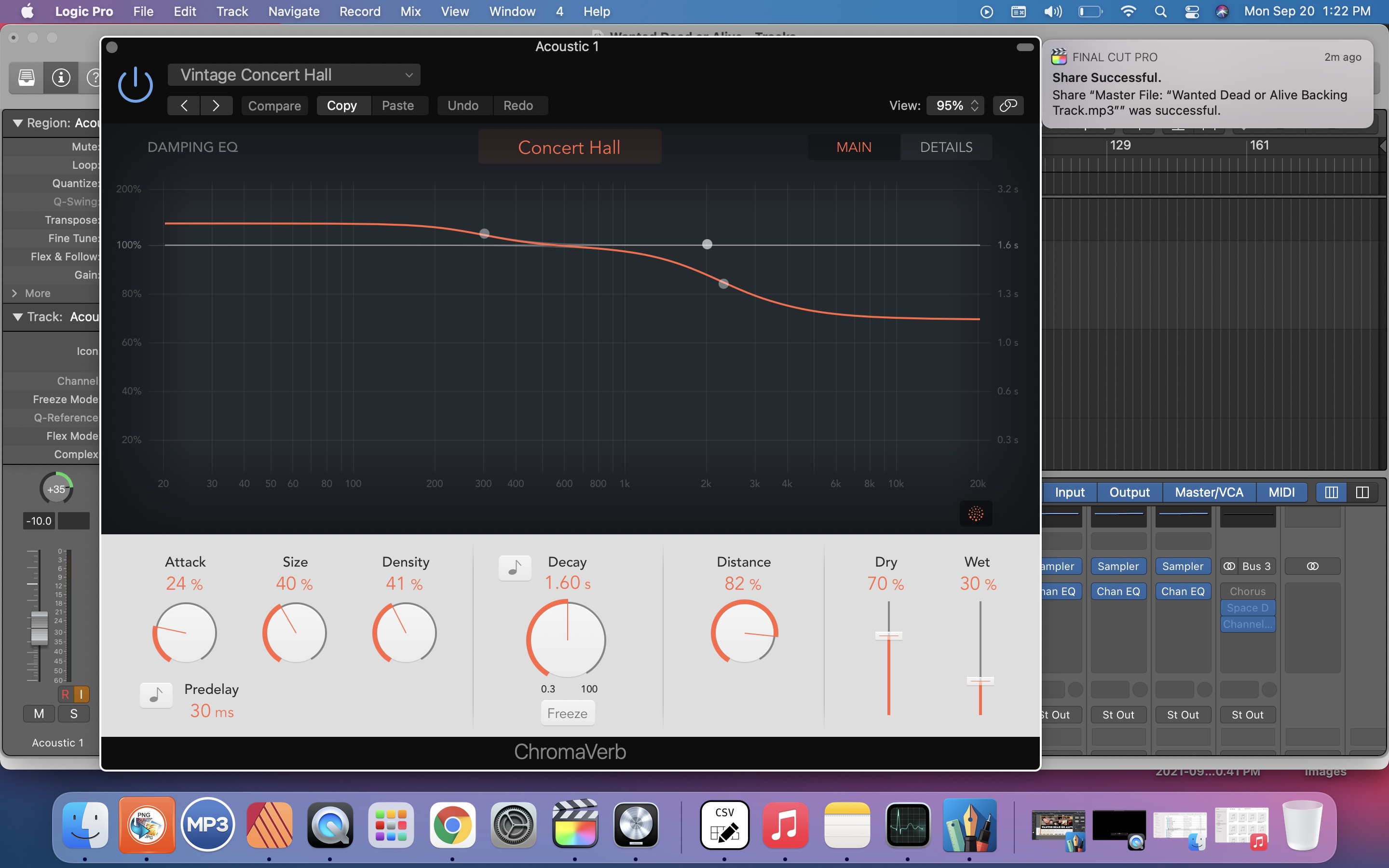
Task: Open the Chorus plugin slot
Action: [1248, 591]
